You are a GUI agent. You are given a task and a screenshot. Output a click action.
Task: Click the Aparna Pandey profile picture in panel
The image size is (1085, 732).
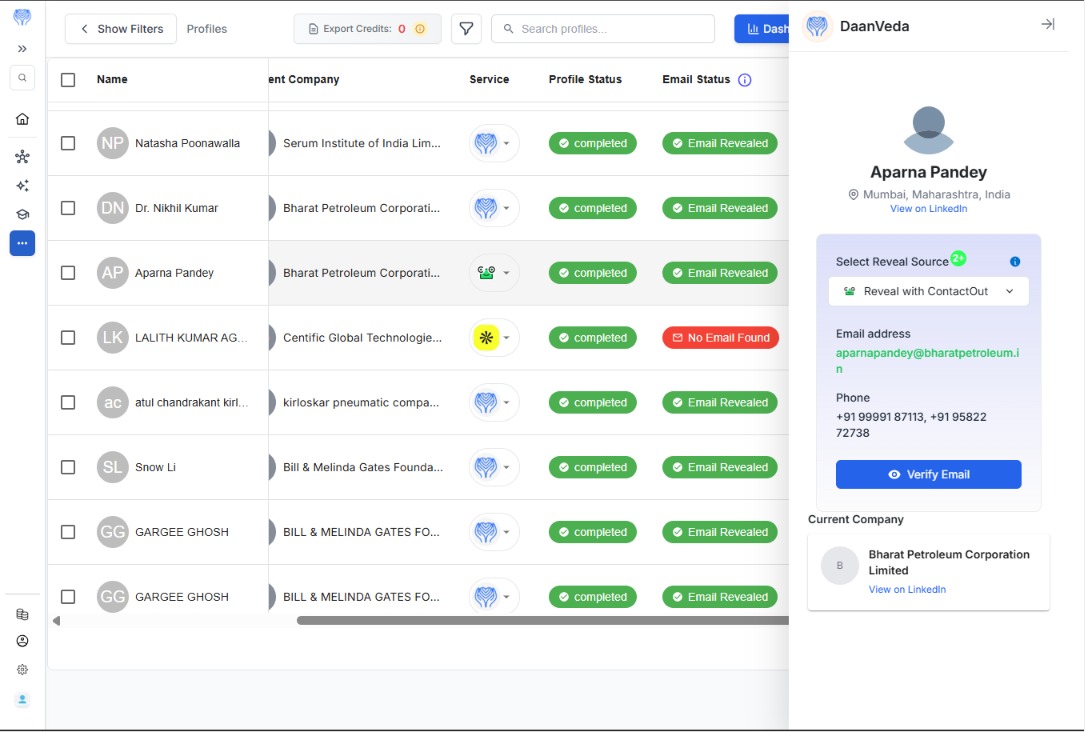(x=929, y=130)
